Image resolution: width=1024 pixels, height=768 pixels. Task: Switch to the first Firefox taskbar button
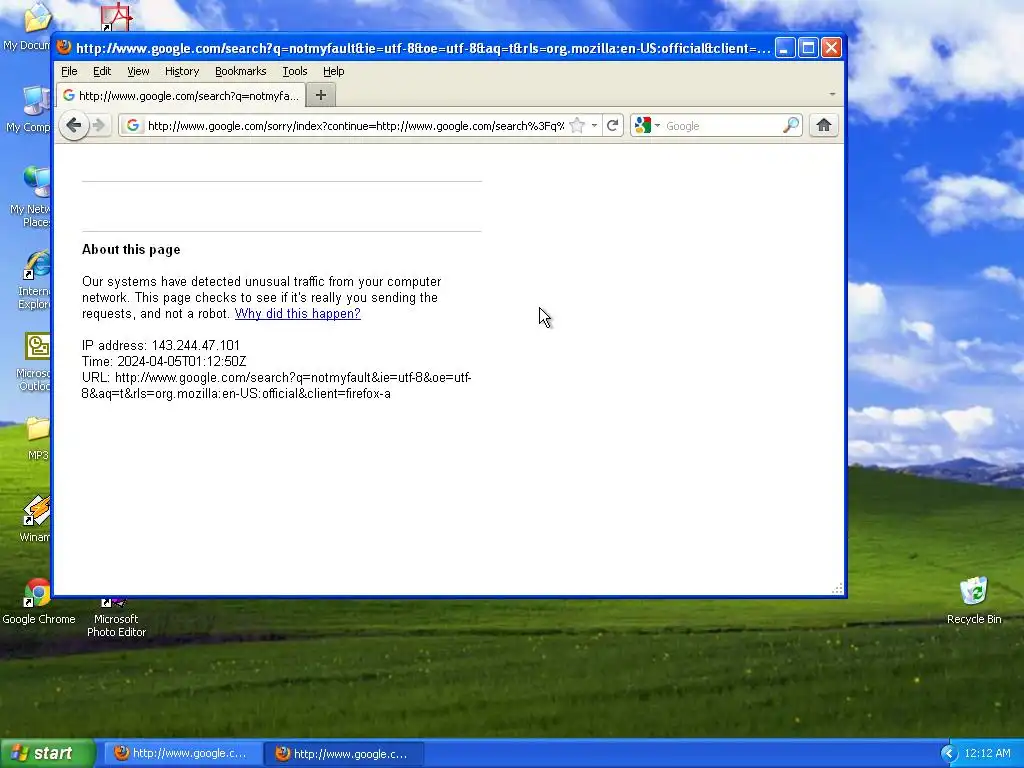pos(183,753)
